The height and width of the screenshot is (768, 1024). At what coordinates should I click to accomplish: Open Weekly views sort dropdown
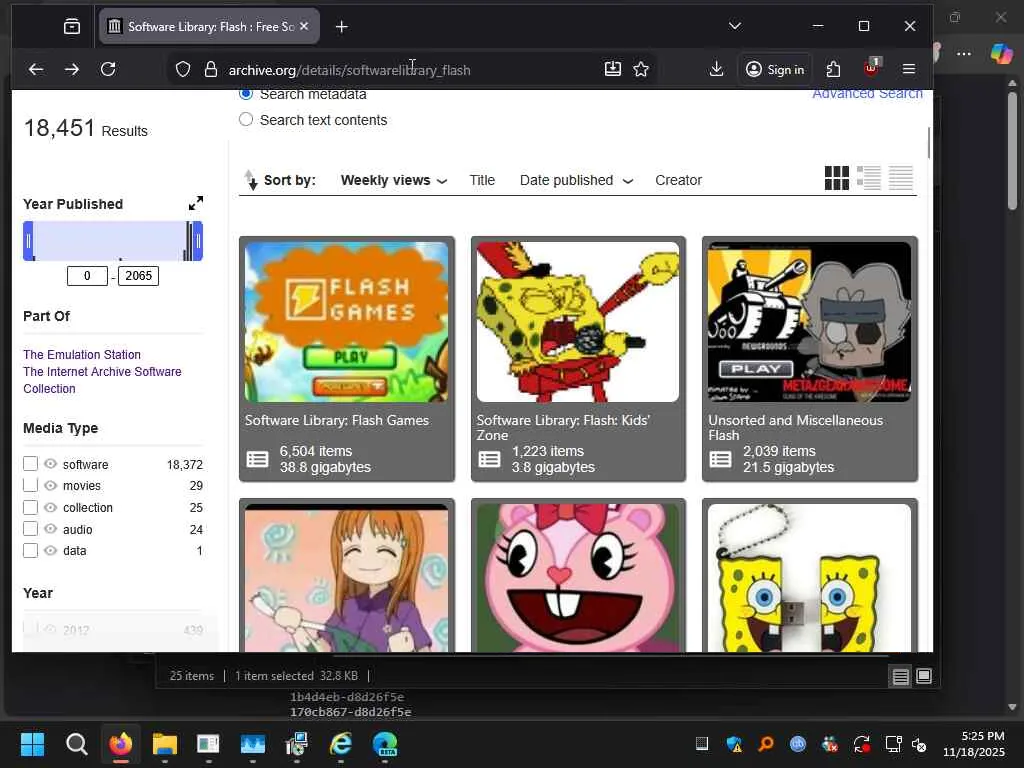(394, 180)
